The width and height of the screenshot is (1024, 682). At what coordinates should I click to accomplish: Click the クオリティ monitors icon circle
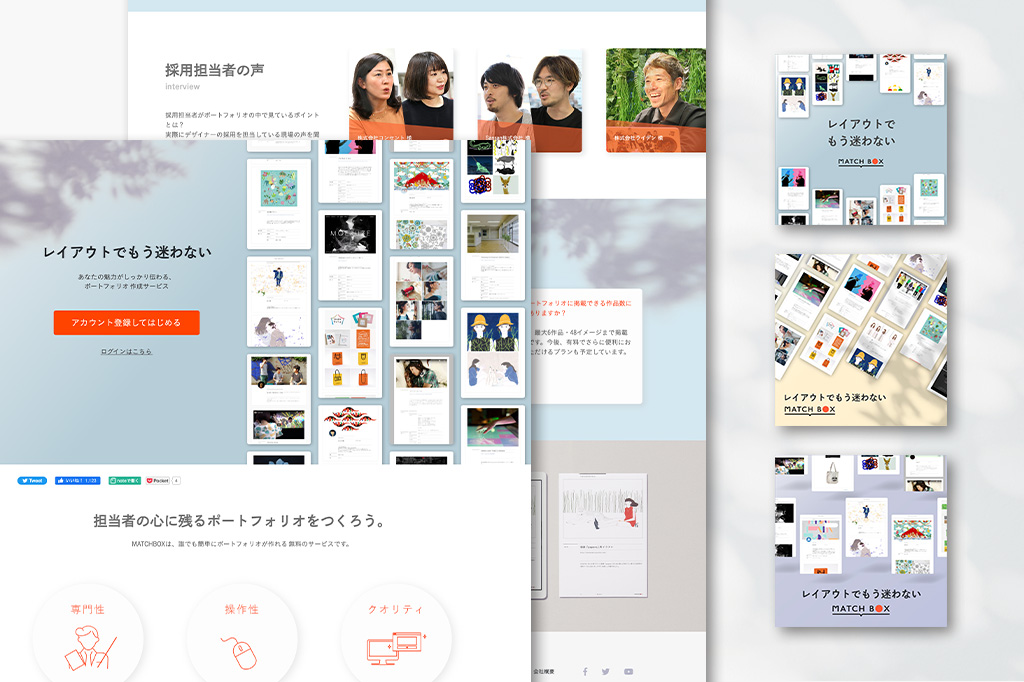pos(396,636)
